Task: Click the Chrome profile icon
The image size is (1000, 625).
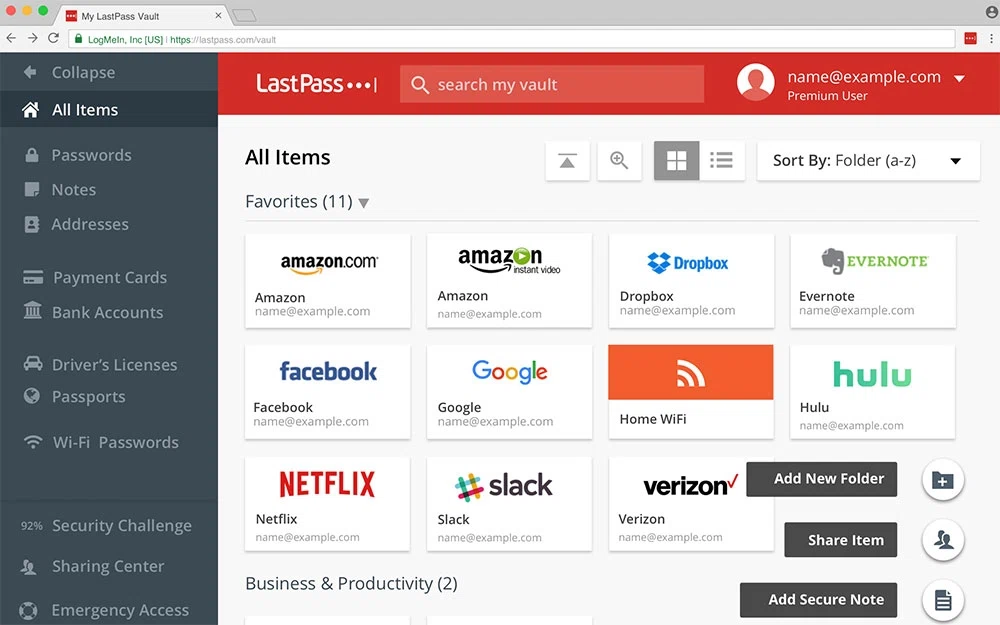Action: [x=991, y=11]
